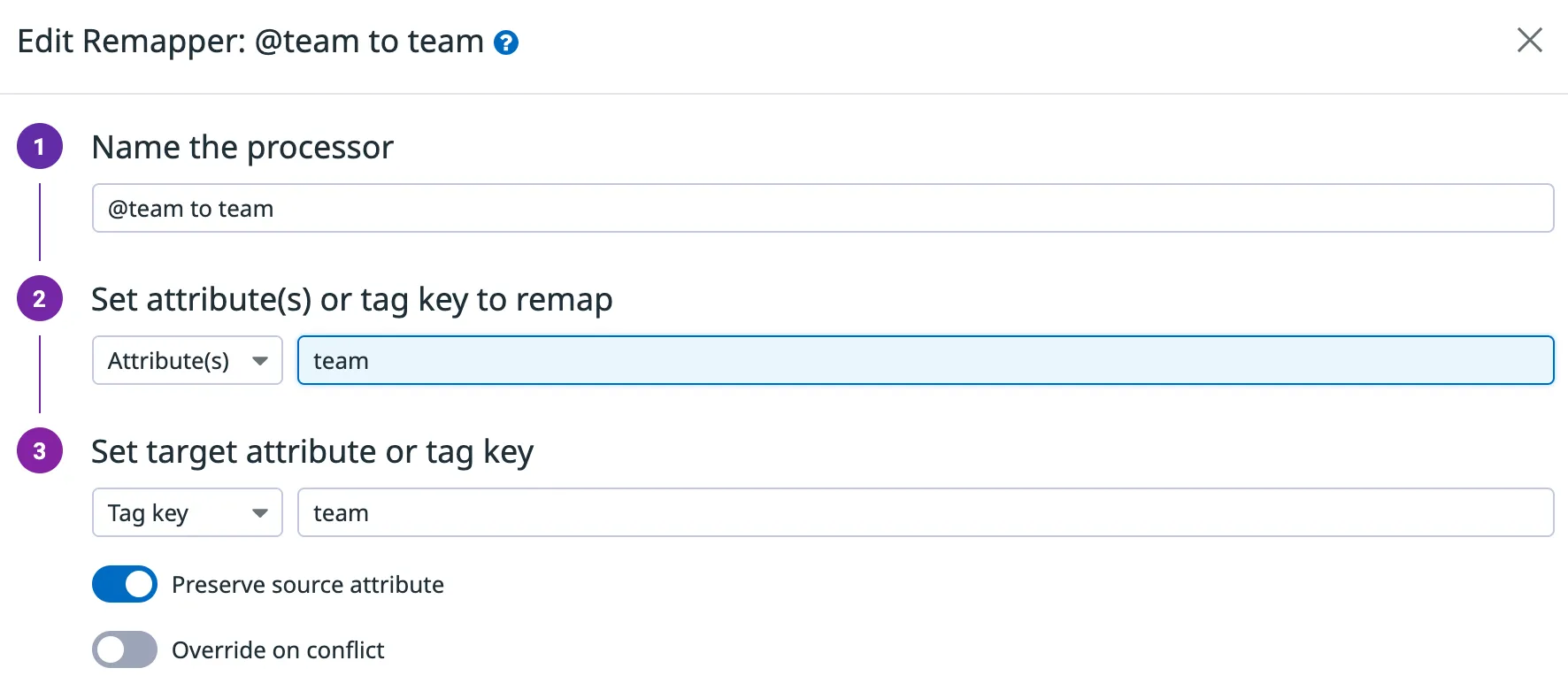The width and height of the screenshot is (1568, 676).
Task: Click the source attribute team input
Action: pyautogui.click(x=925, y=361)
